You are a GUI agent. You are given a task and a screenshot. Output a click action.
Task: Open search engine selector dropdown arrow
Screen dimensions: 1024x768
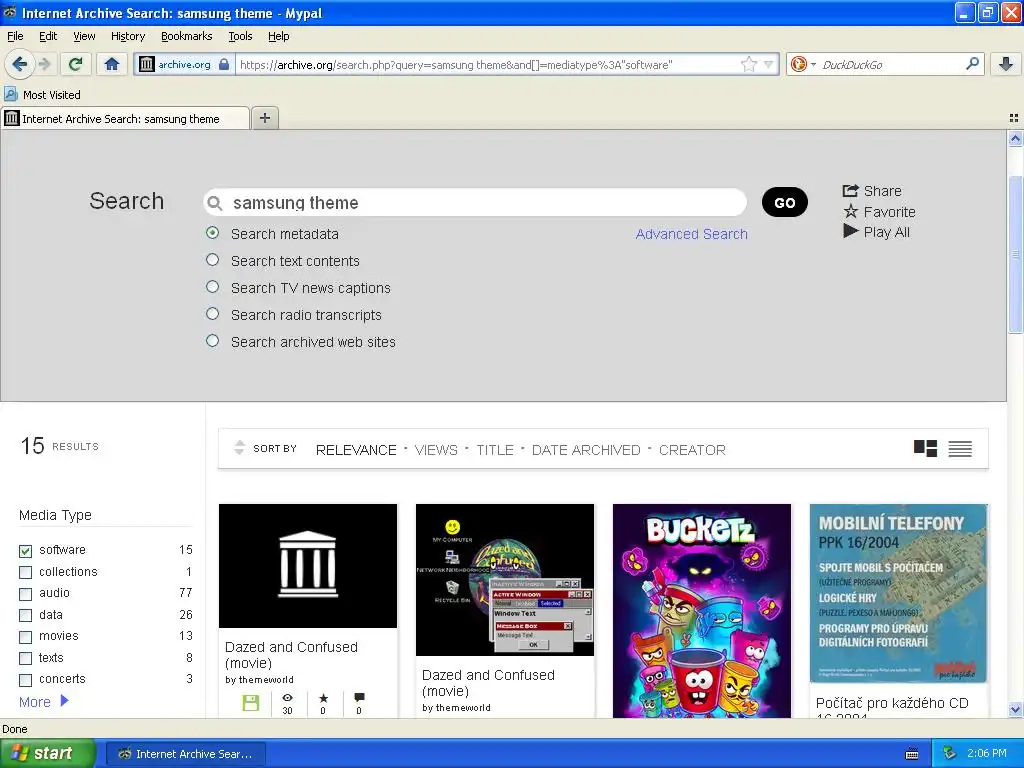click(813, 65)
